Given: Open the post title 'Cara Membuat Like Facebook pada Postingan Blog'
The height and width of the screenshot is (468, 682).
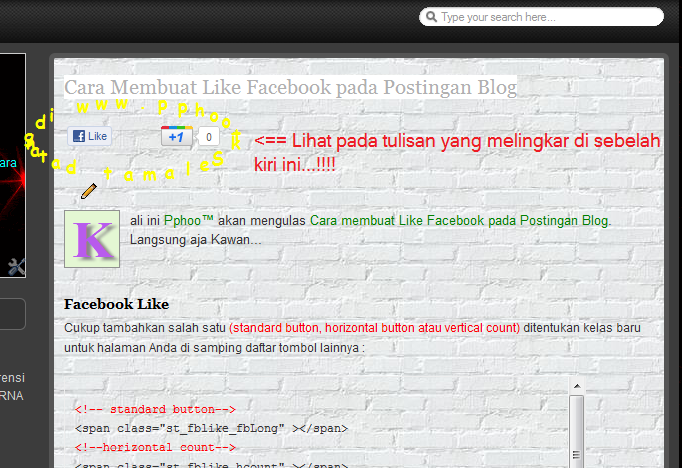Looking at the screenshot, I should pyautogui.click(x=290, y=87).
